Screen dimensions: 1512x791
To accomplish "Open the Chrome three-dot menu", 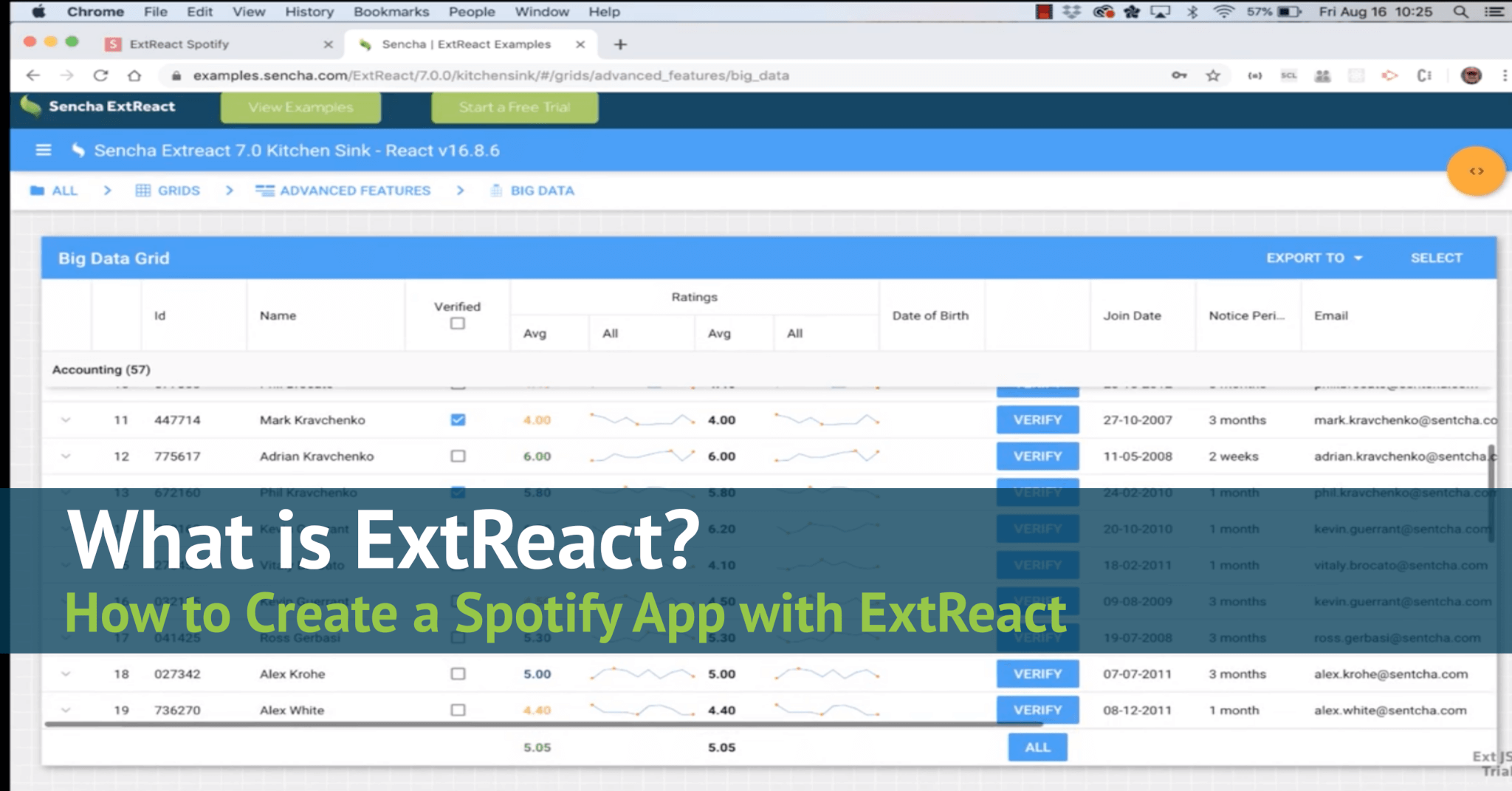I will 1504,75.
